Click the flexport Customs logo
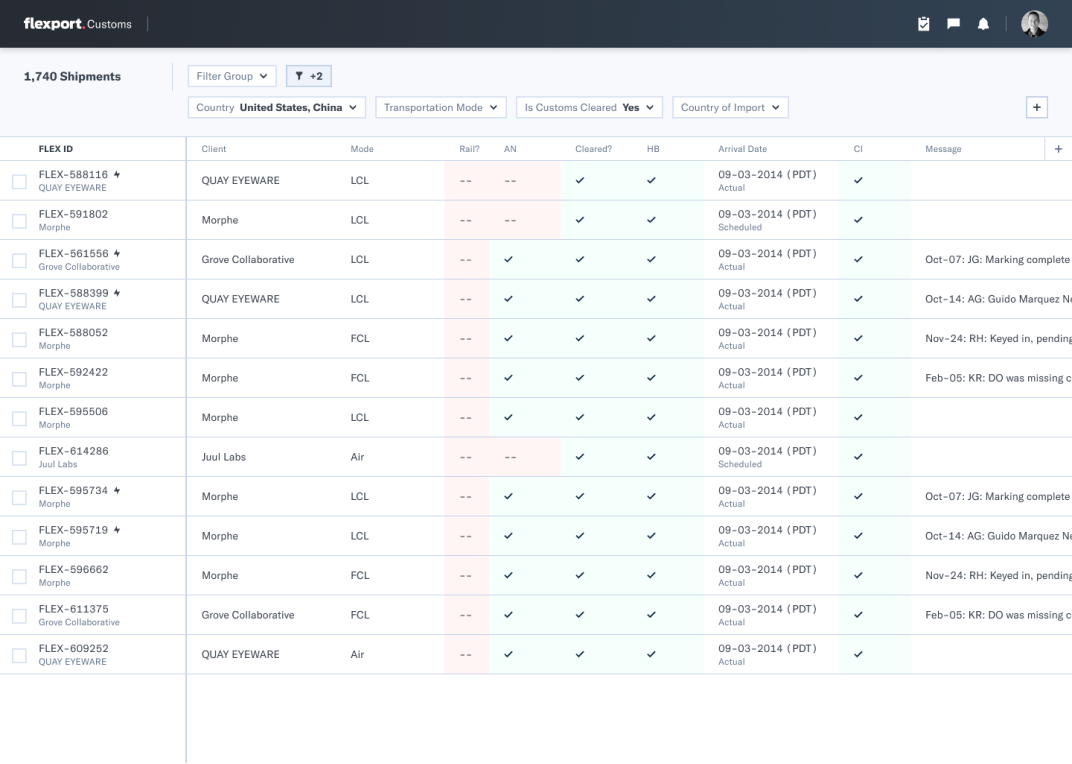This screenshot has height=764, width=1072. 77,24
